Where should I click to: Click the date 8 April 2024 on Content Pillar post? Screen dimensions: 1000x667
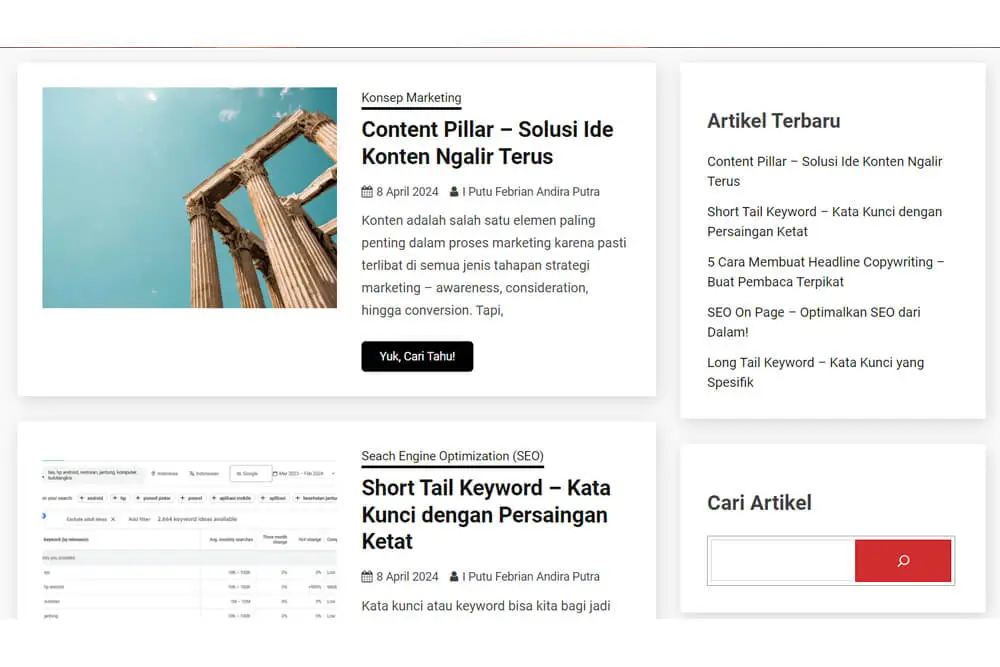point(408,191)
